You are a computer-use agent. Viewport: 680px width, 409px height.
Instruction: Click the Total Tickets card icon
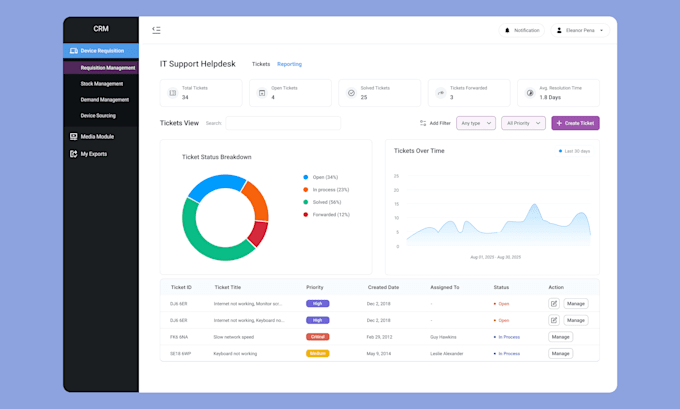pyautogui.click(x=173, y=93)
